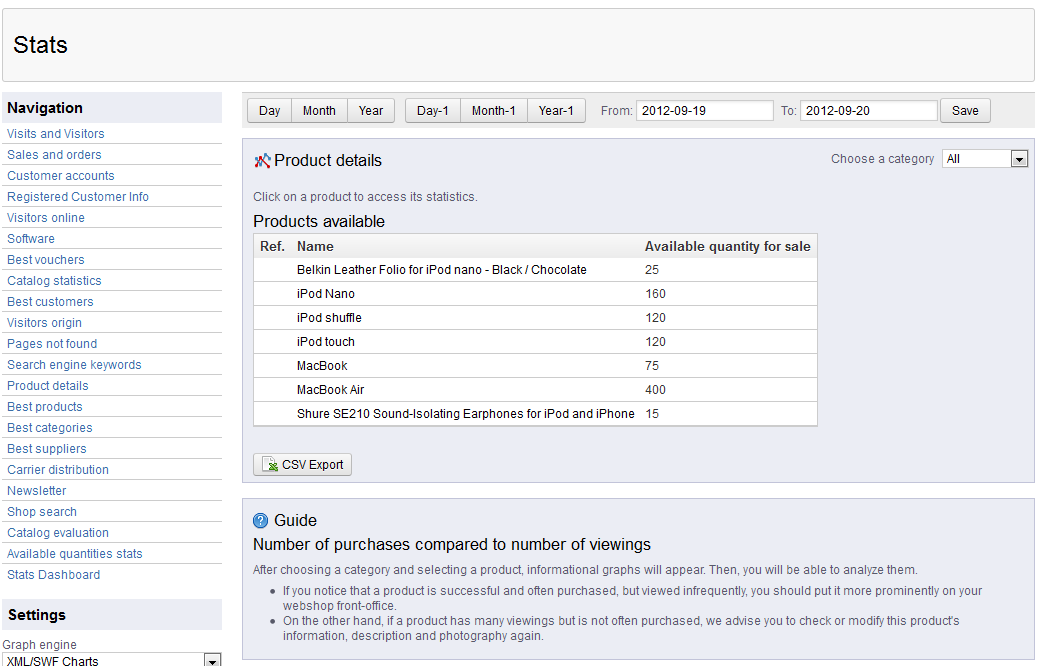Open Available quantities stats page
This screenshot has width=1041, height=666.
[x=75, y=554]
